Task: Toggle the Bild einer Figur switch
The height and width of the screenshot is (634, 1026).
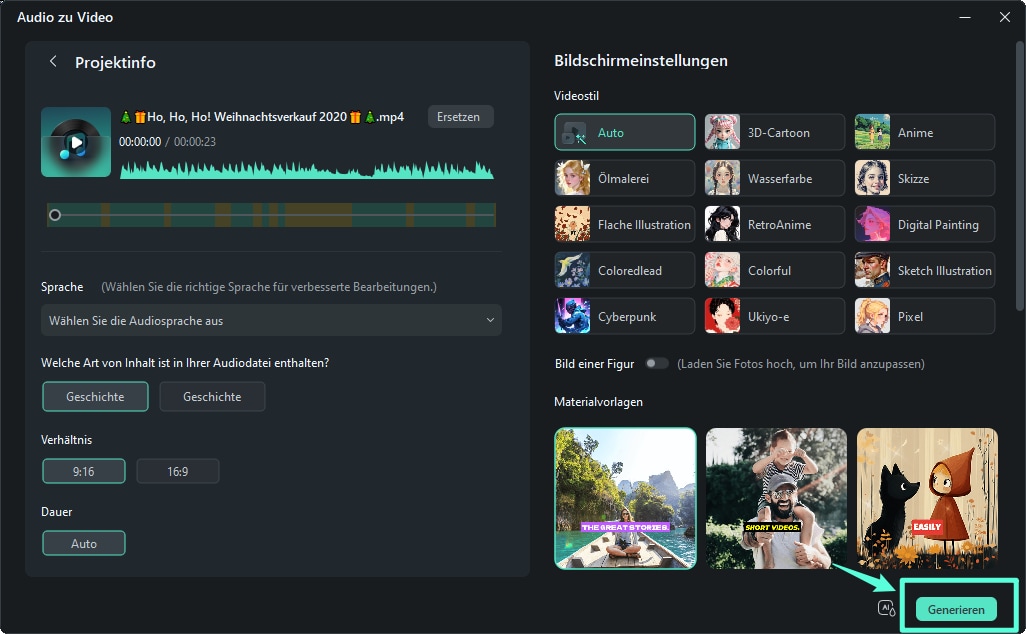Action: (656, 363)
